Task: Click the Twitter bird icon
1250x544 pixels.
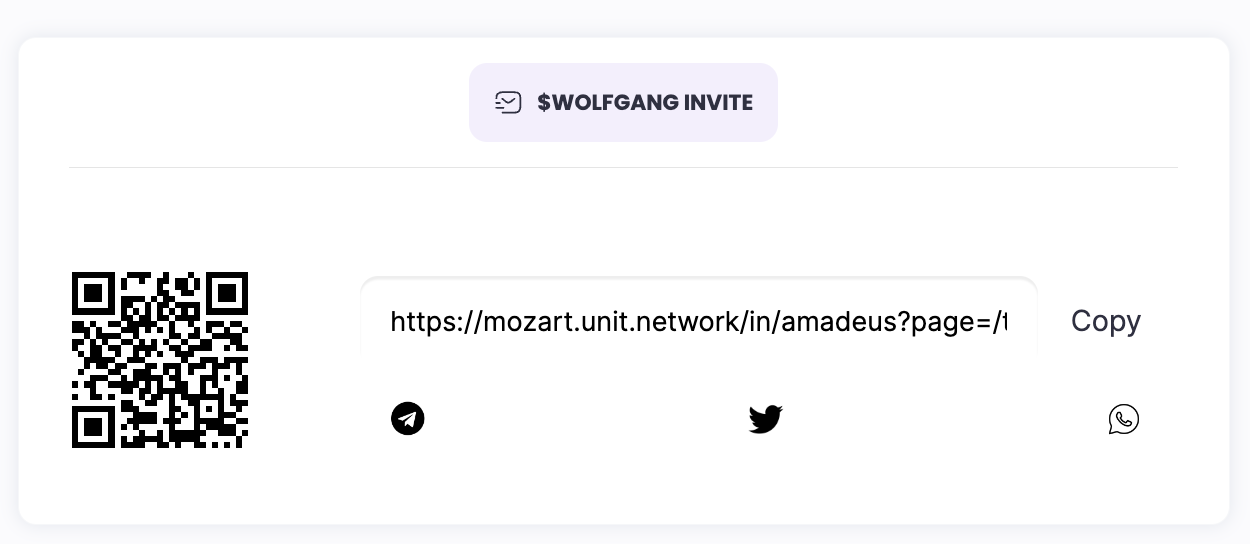Action: coord(765,419)
